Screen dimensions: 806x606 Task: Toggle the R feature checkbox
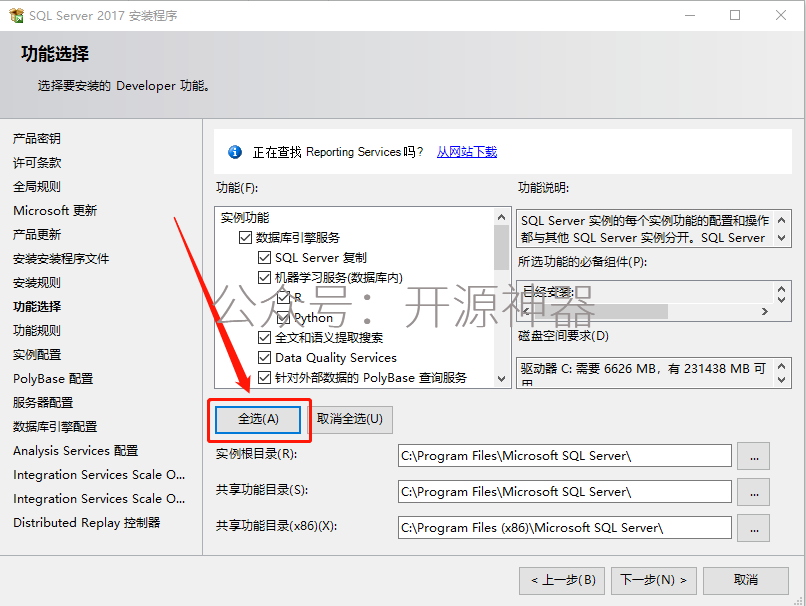click(x=283, y=298)
